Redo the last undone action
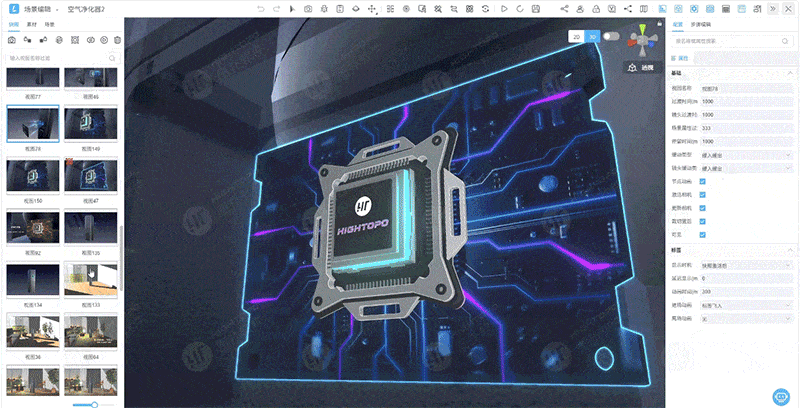This screenshot has width=800, height=408. click(277, 9)
